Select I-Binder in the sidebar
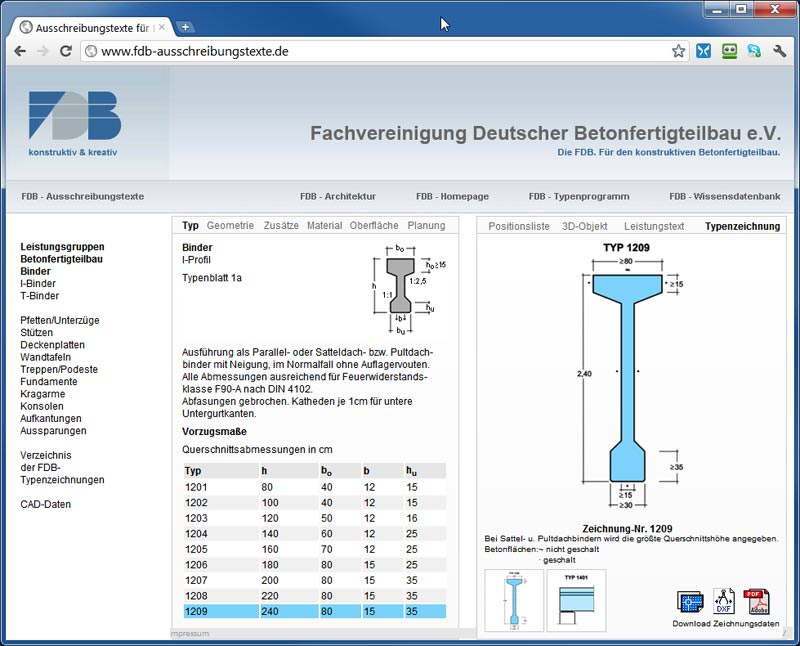Viewport: 800px width, 646px height. pyautogui.click(x=38, y=284)
